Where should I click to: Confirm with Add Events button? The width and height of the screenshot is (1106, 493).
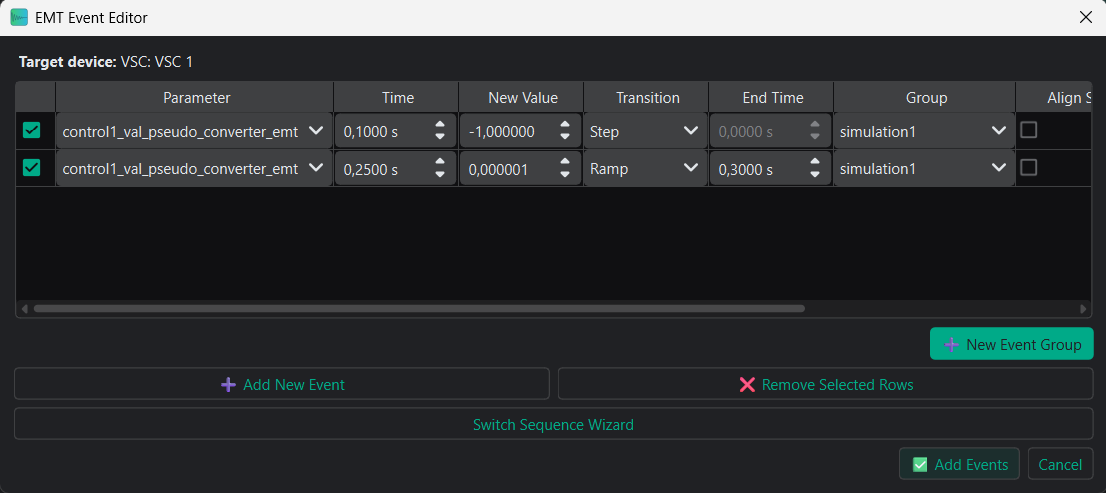pos(959,465)
